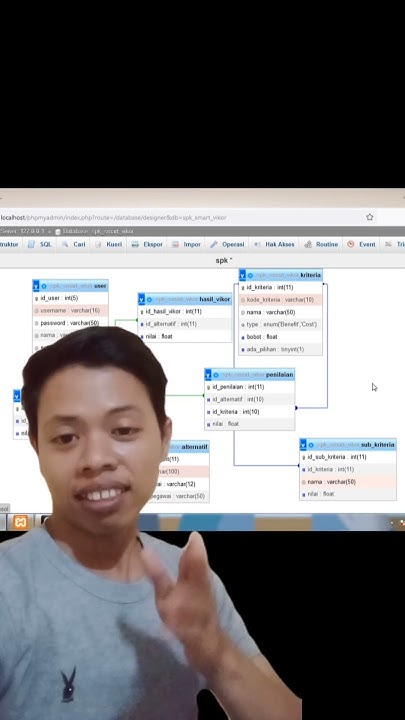Select nilai : float row in hasil_vikor
Screen dimensions: 405x720
tap(185, 336)
